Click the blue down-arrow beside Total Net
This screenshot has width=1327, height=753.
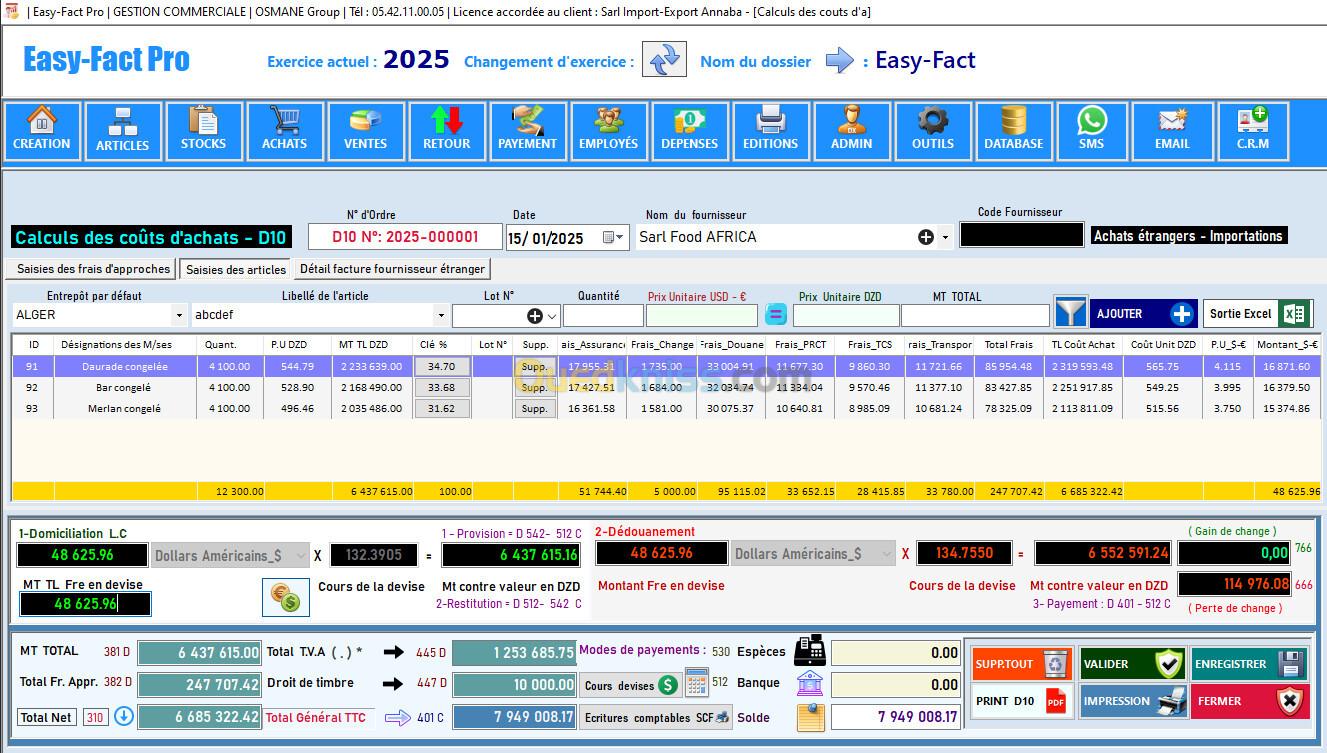coord(123,716)
